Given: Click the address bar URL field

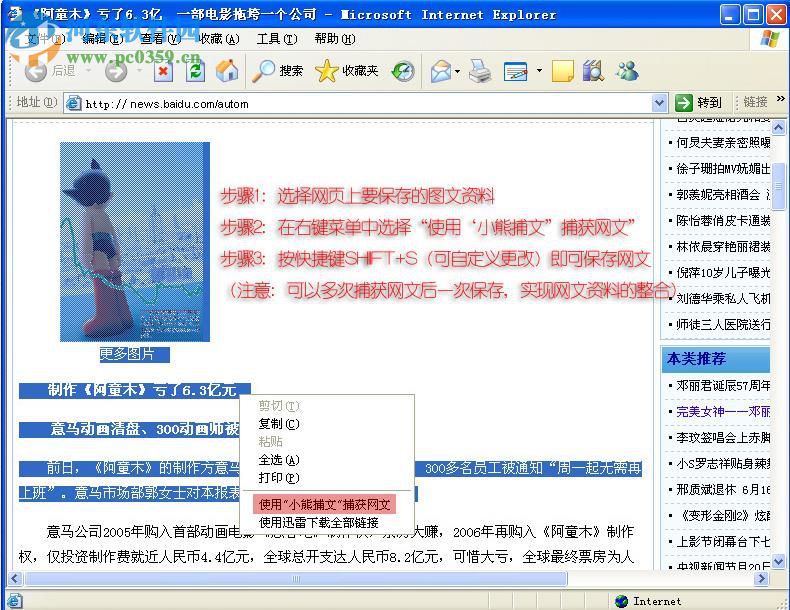Looking at the screenshot, I should pos(365,103).
